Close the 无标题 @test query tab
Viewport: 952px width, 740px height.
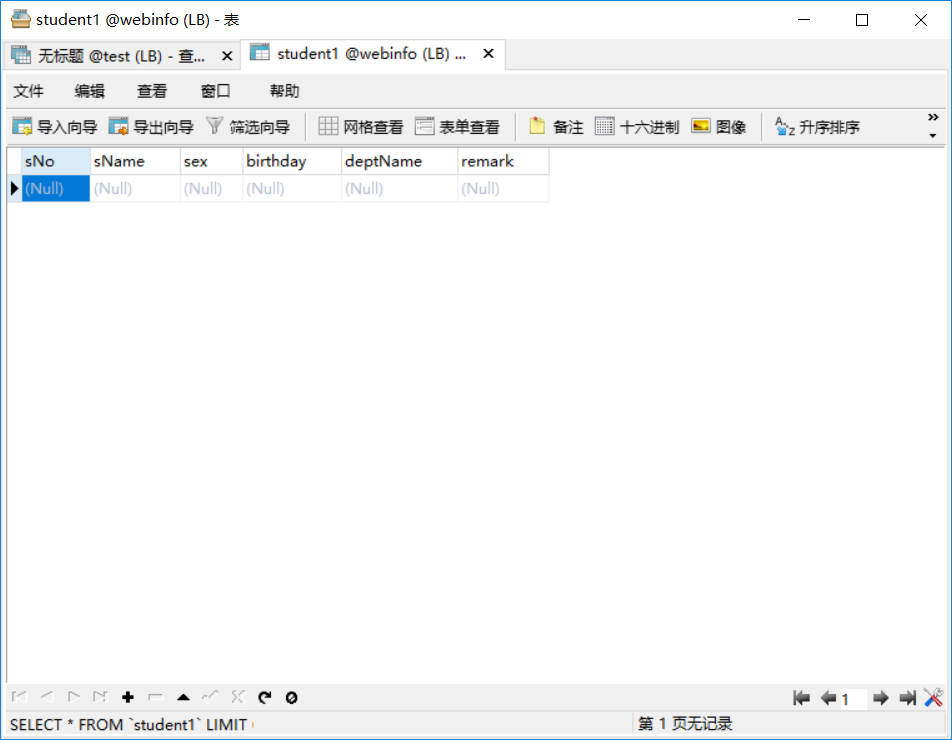pos(227,56)
